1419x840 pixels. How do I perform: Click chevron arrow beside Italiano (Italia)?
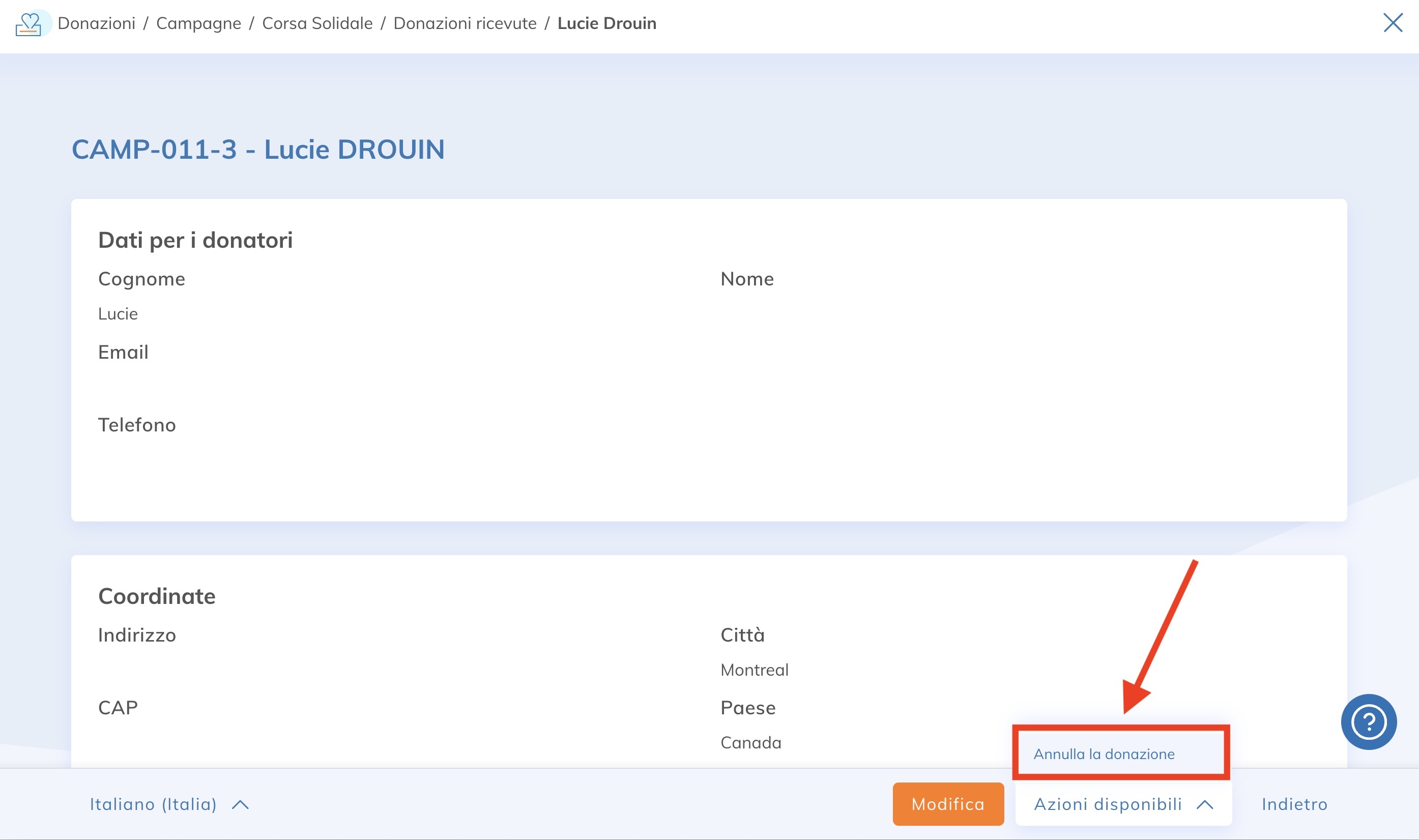tap(241, 804)
